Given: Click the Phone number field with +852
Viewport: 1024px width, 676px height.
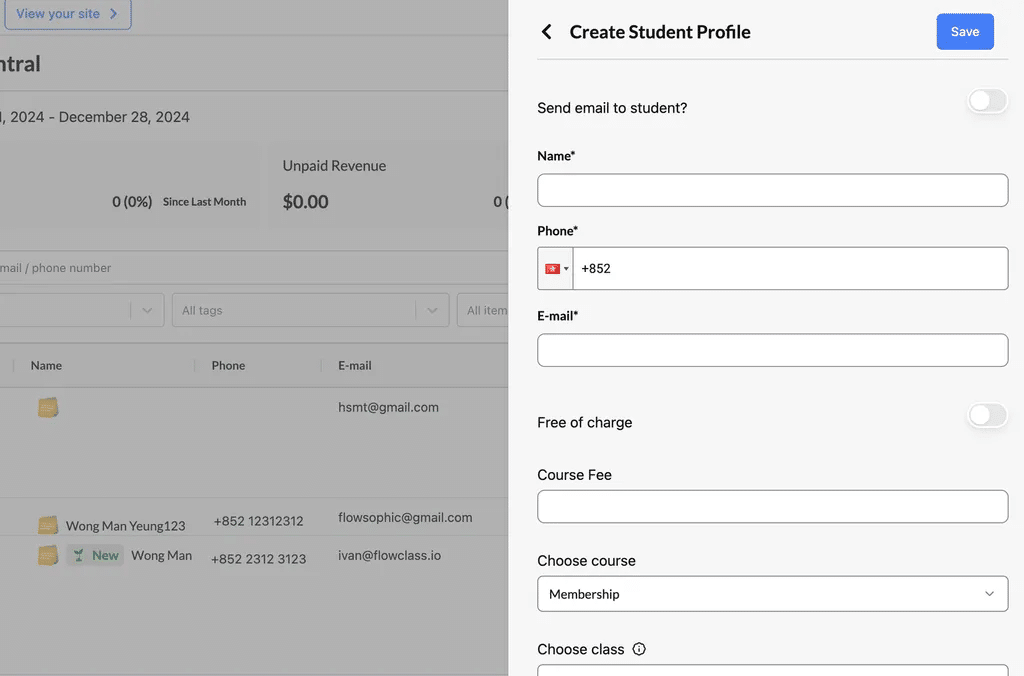Looking at the screenshot, I should (790, 268).
